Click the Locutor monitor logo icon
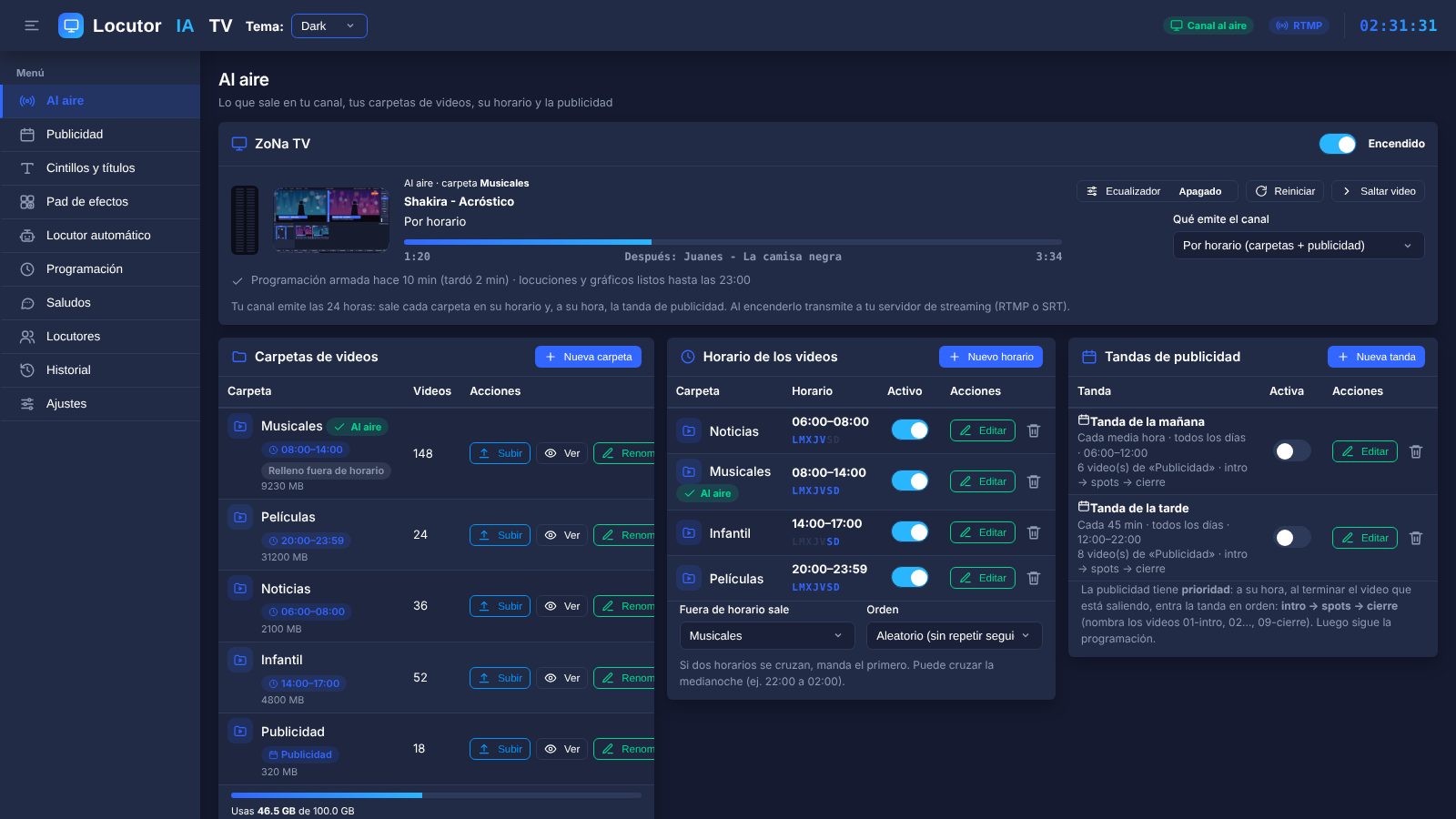 coord(71,25)
